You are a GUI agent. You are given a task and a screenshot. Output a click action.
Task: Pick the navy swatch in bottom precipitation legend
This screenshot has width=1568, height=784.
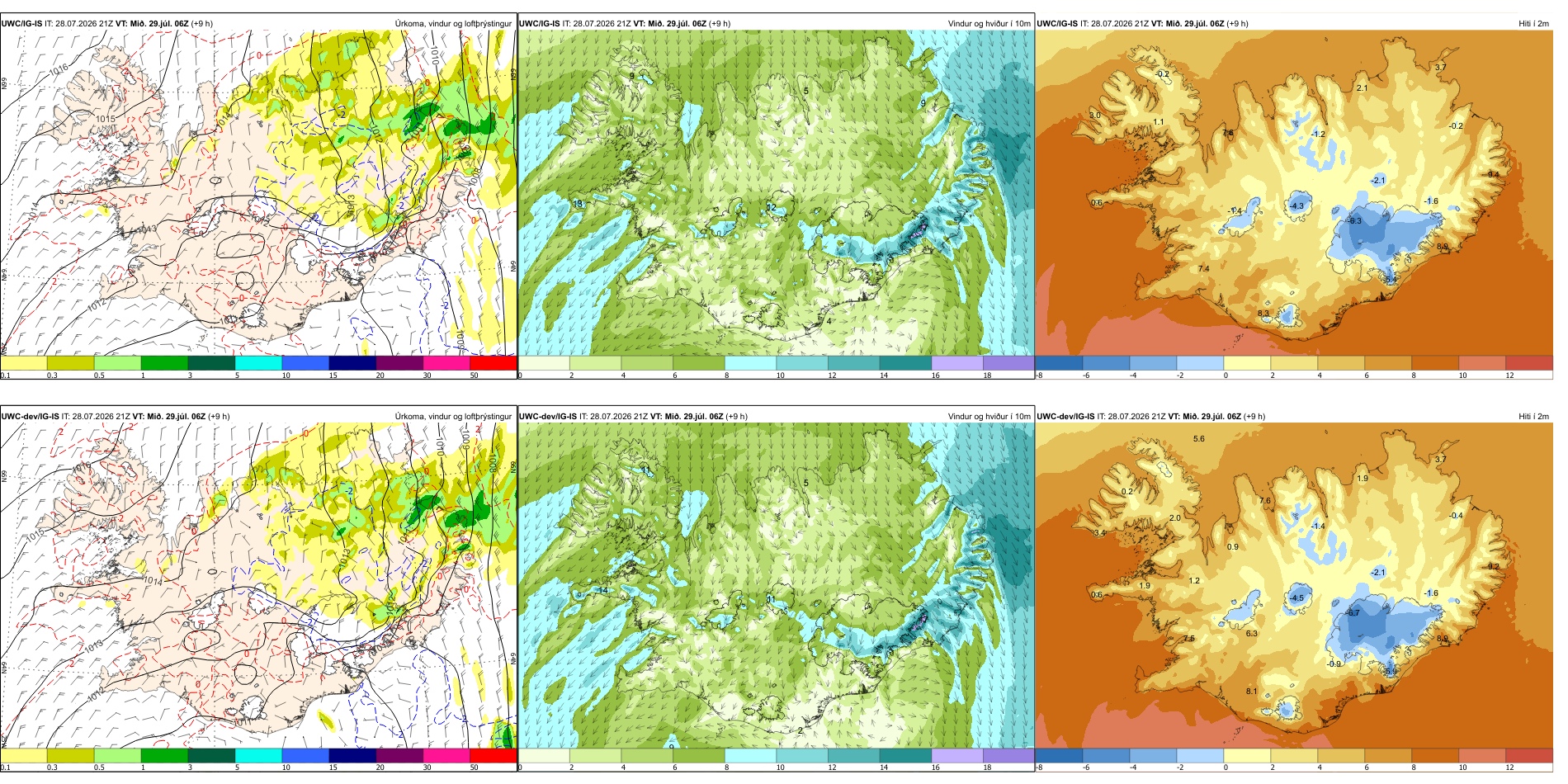point(352,755)
